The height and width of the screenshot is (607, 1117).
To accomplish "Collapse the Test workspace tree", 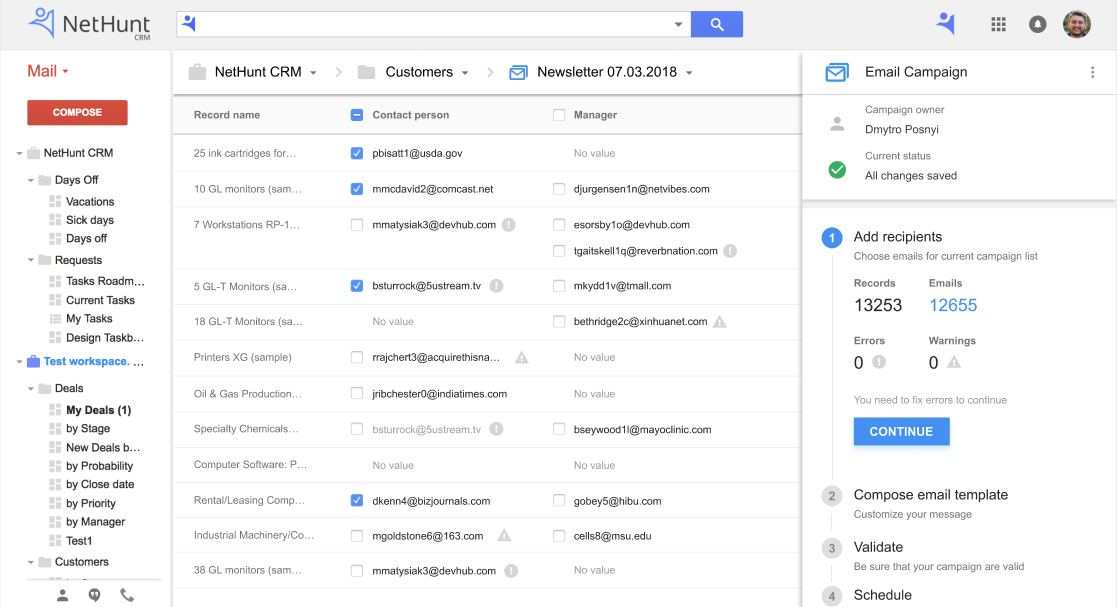I will [19, 362].
